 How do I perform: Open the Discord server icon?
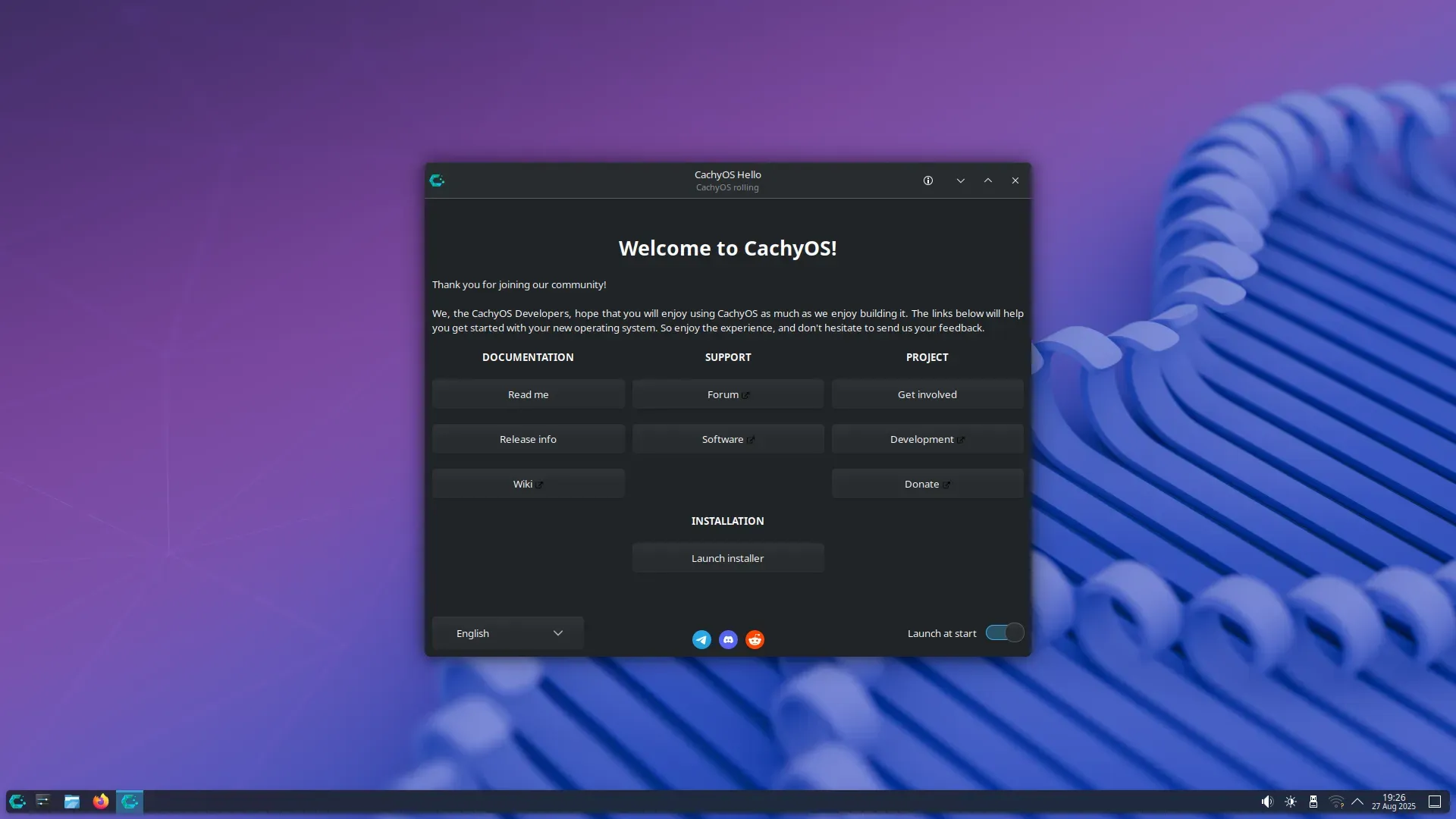pyautogui.click(x=728, y=640)
